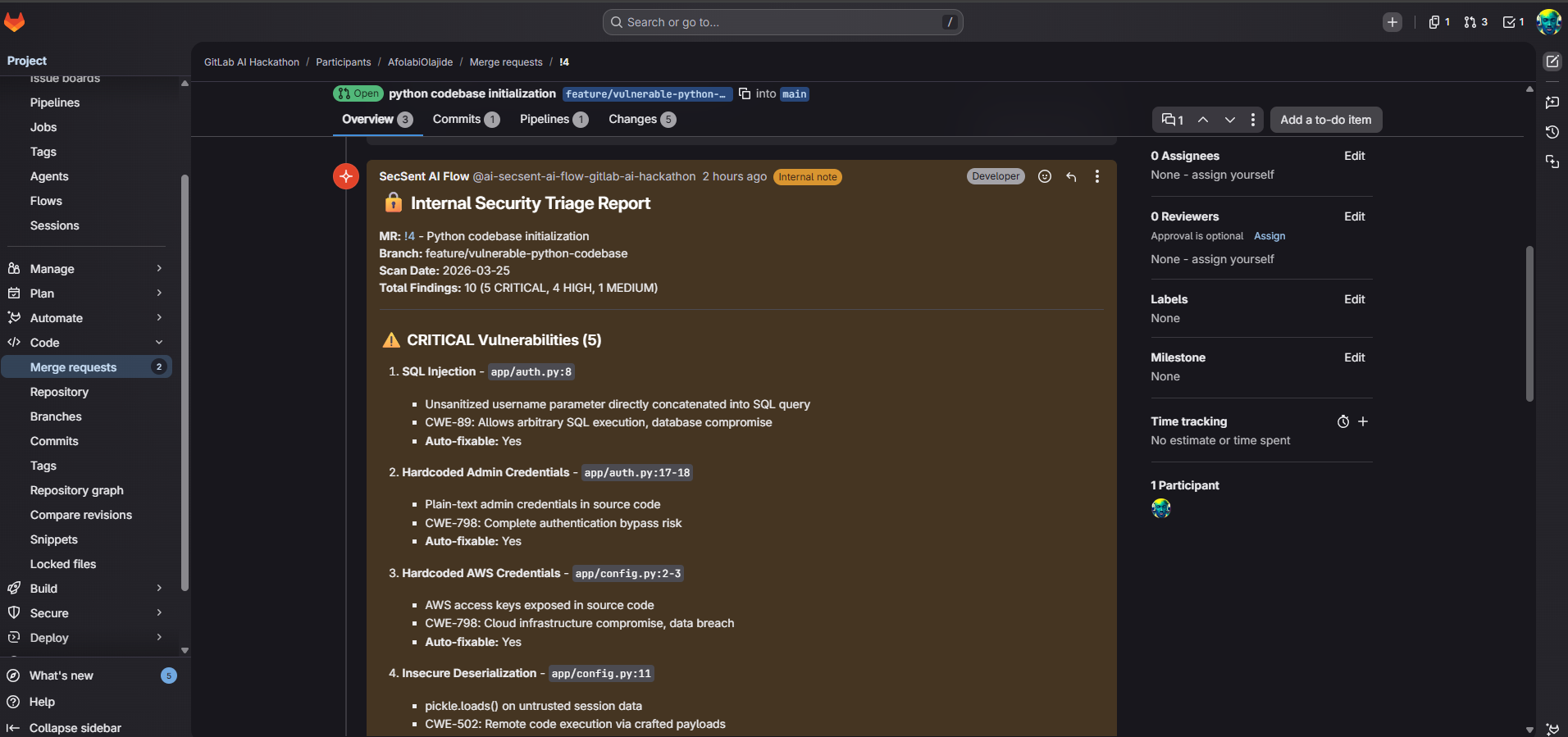Open the create new plus button

[1392, 22]
